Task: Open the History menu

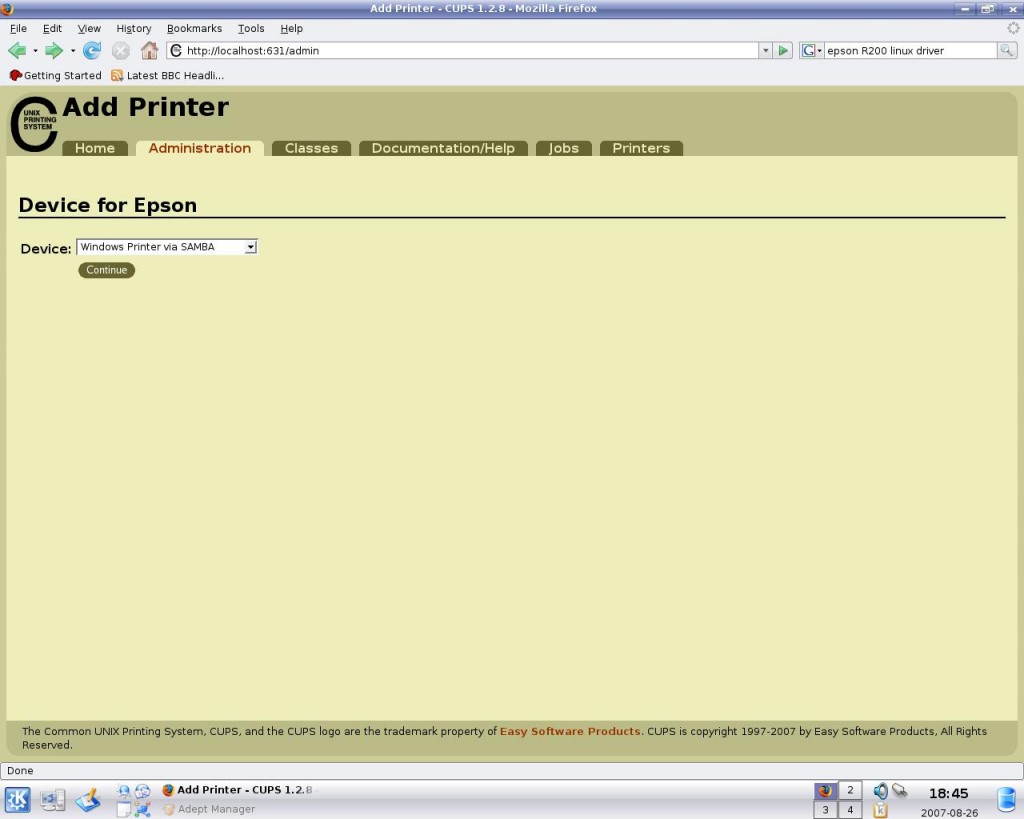Action: pos(134,29)
